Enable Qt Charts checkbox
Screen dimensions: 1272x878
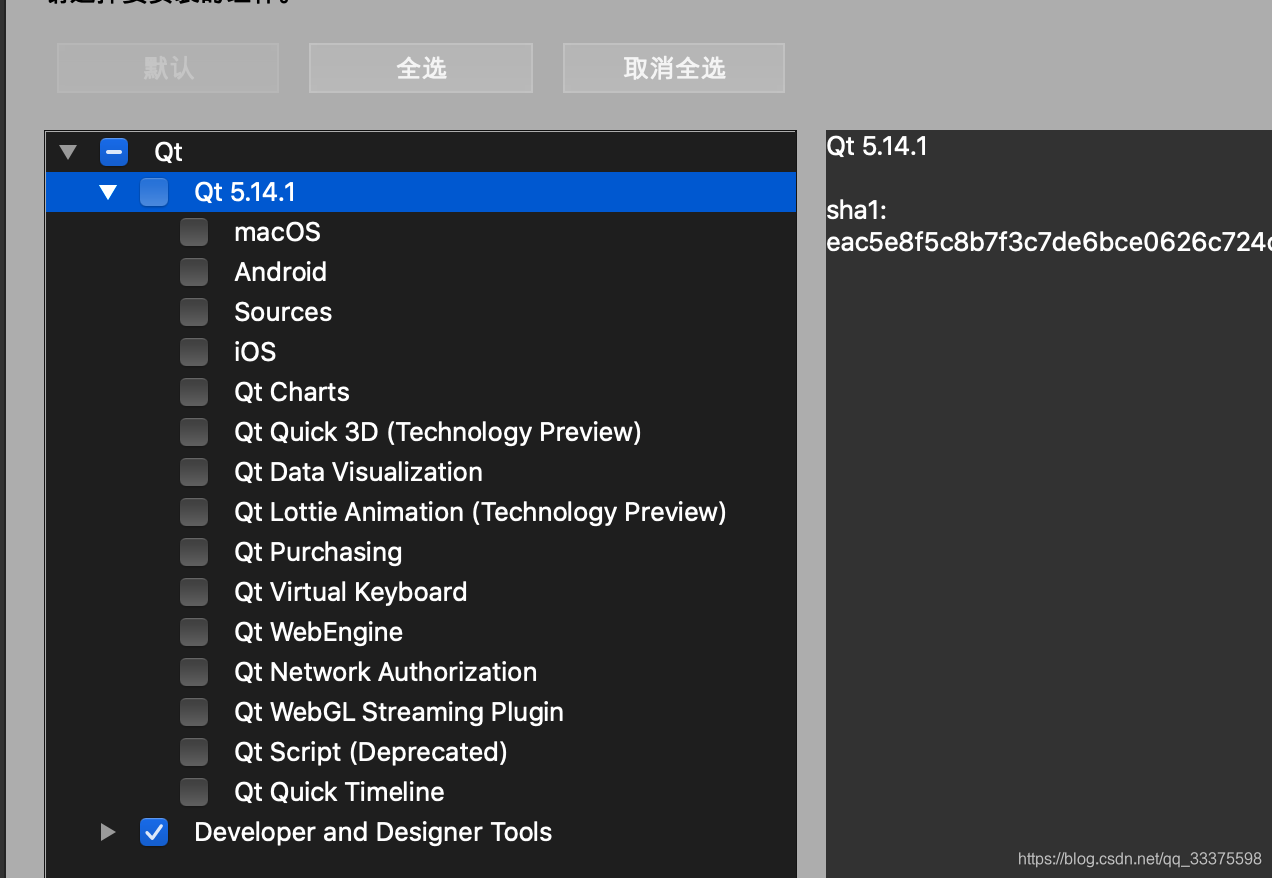pos(194,392)
